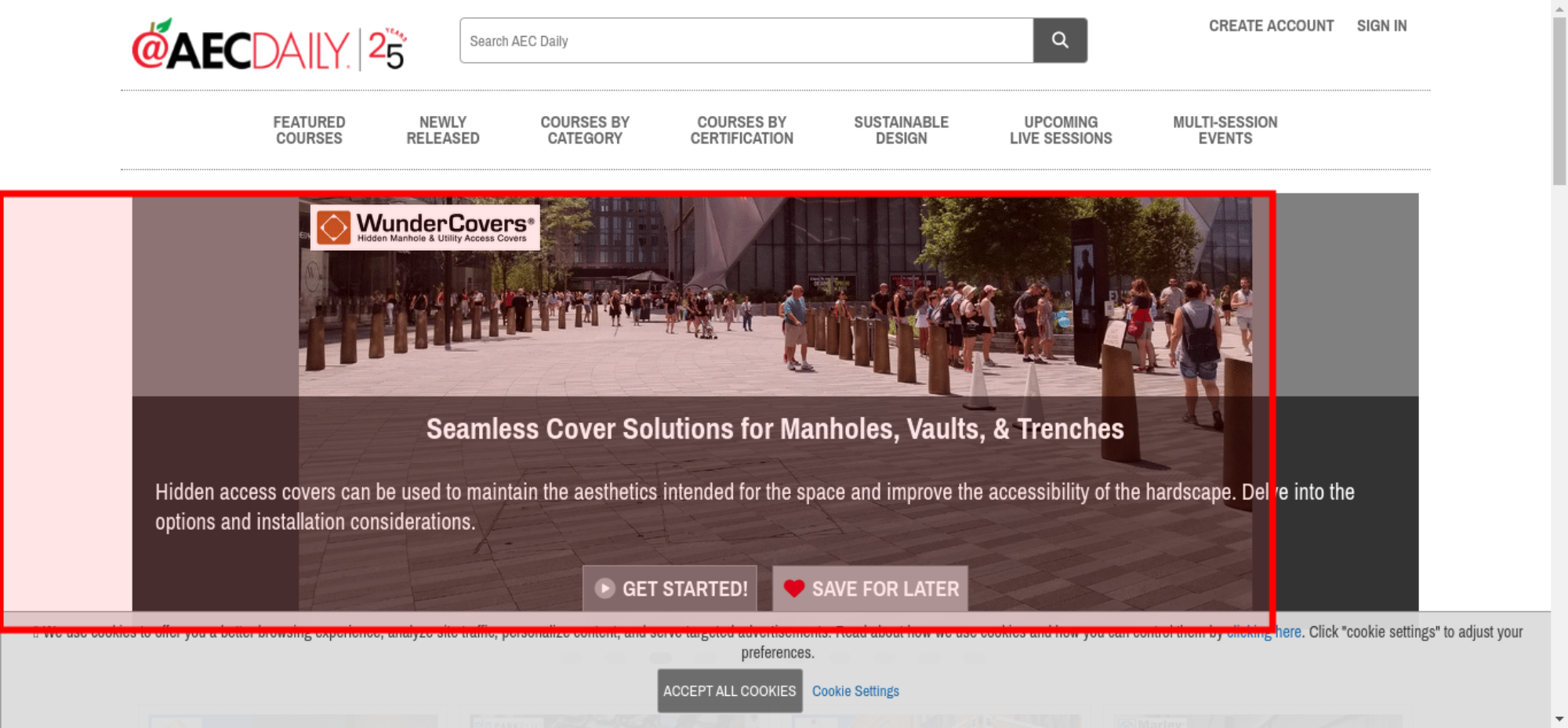
Task: Open Featured Courses menu item
Action: click(309, 130)
